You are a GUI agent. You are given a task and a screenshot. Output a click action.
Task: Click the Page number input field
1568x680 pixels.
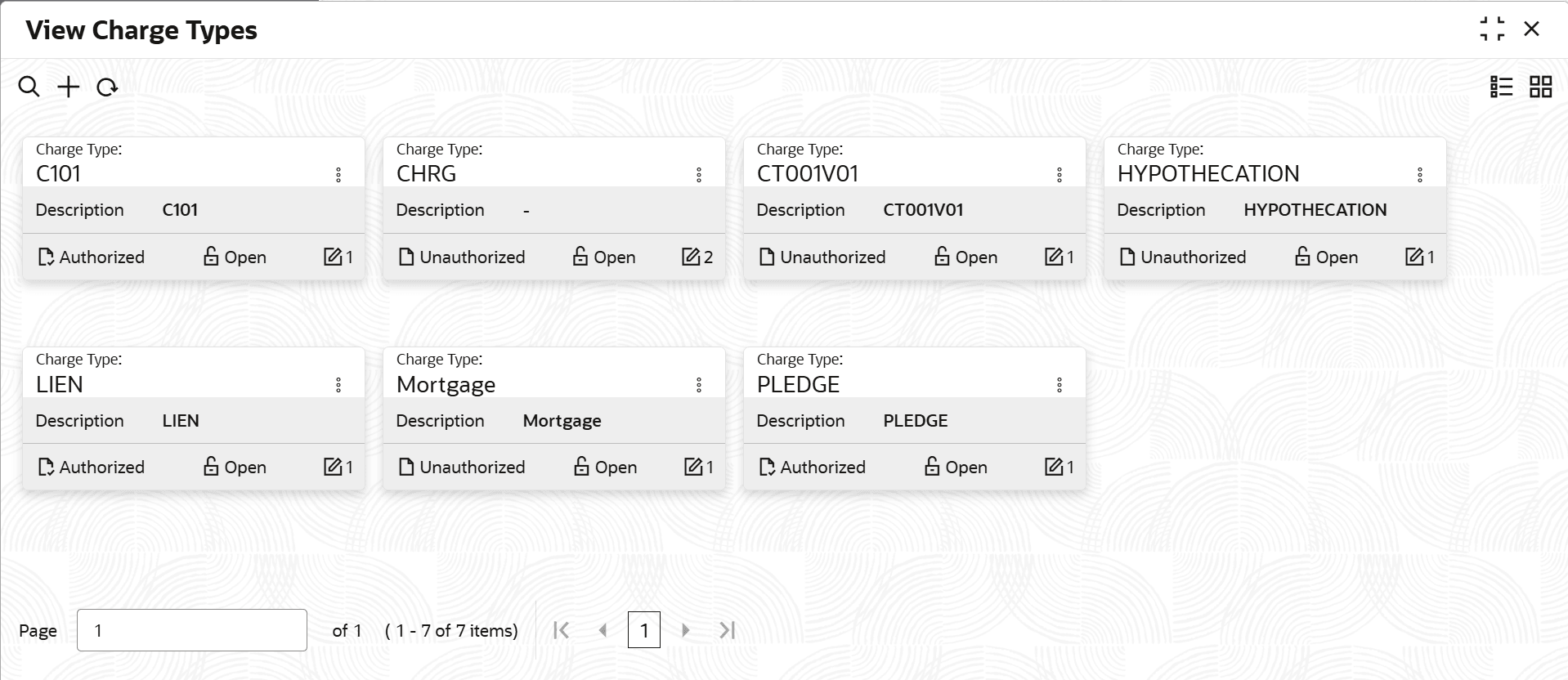(x=192, y=630)
